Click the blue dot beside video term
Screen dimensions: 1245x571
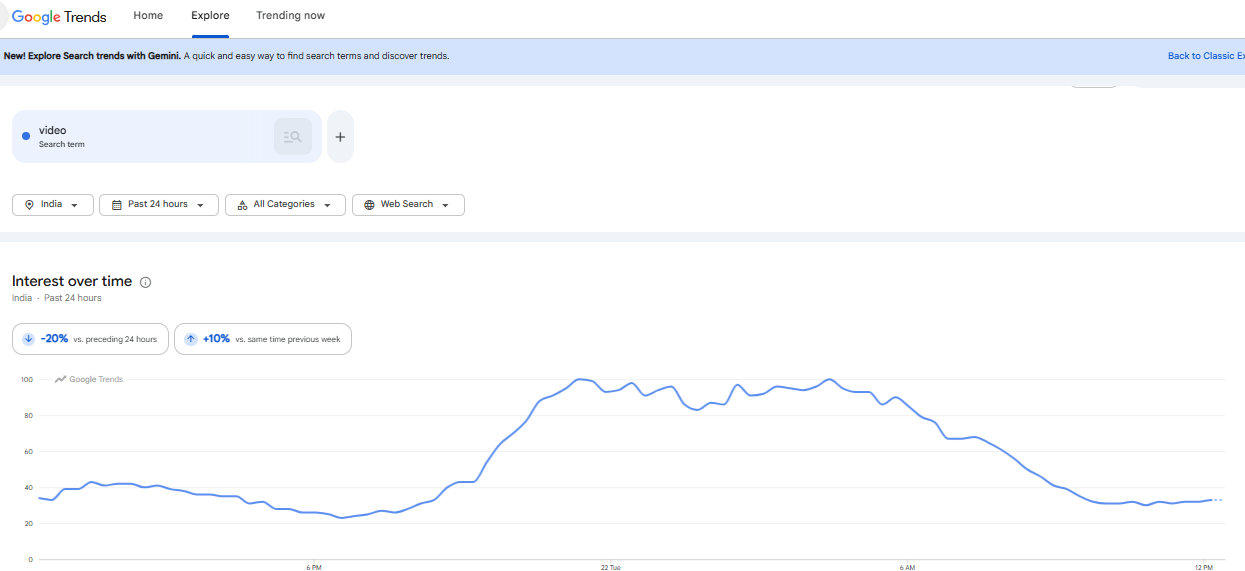tap(26, 136)
